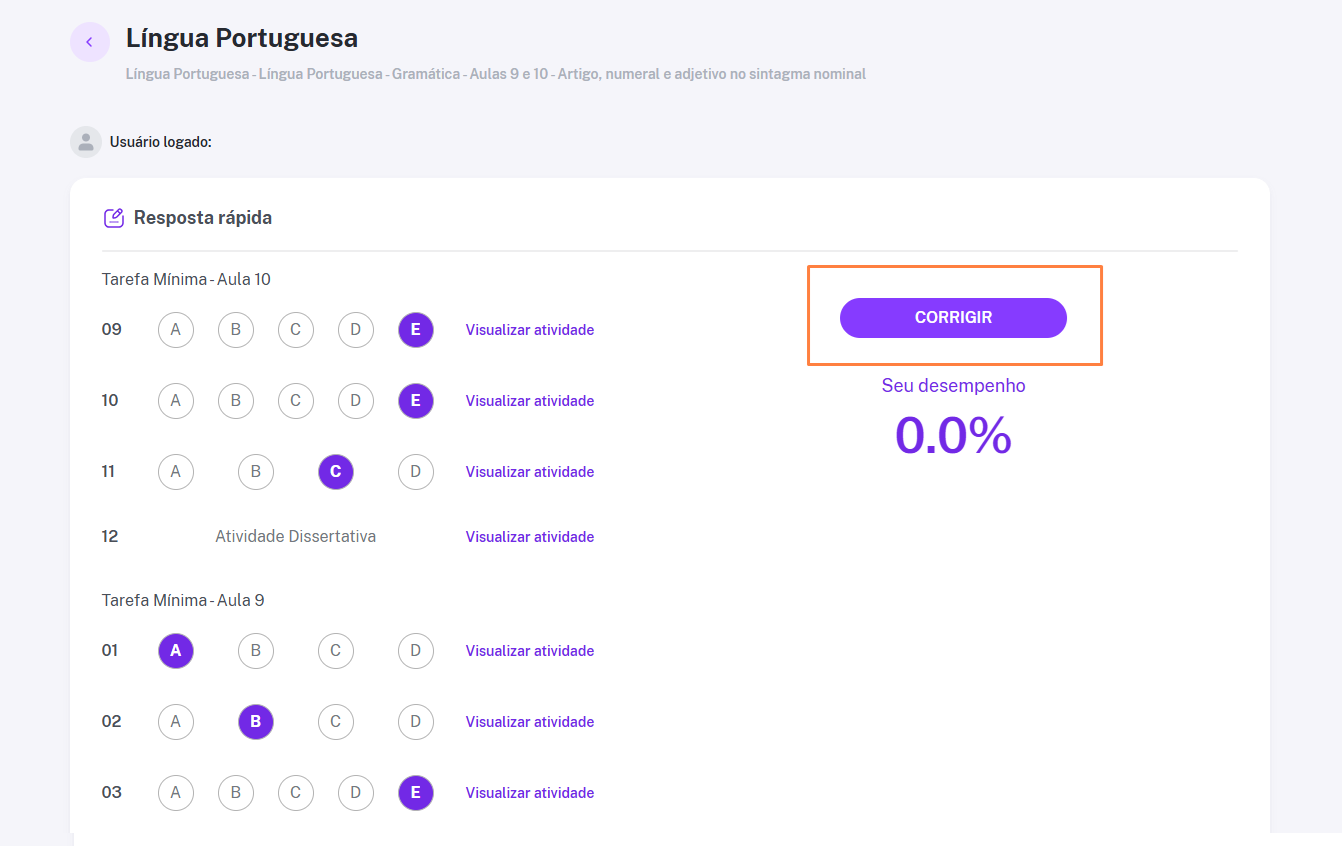Click Visualizar atividade for question 10
Image resolution: width=1342 pixels, height=846 pixels.
pyautogui.click(x=530, y=401)
